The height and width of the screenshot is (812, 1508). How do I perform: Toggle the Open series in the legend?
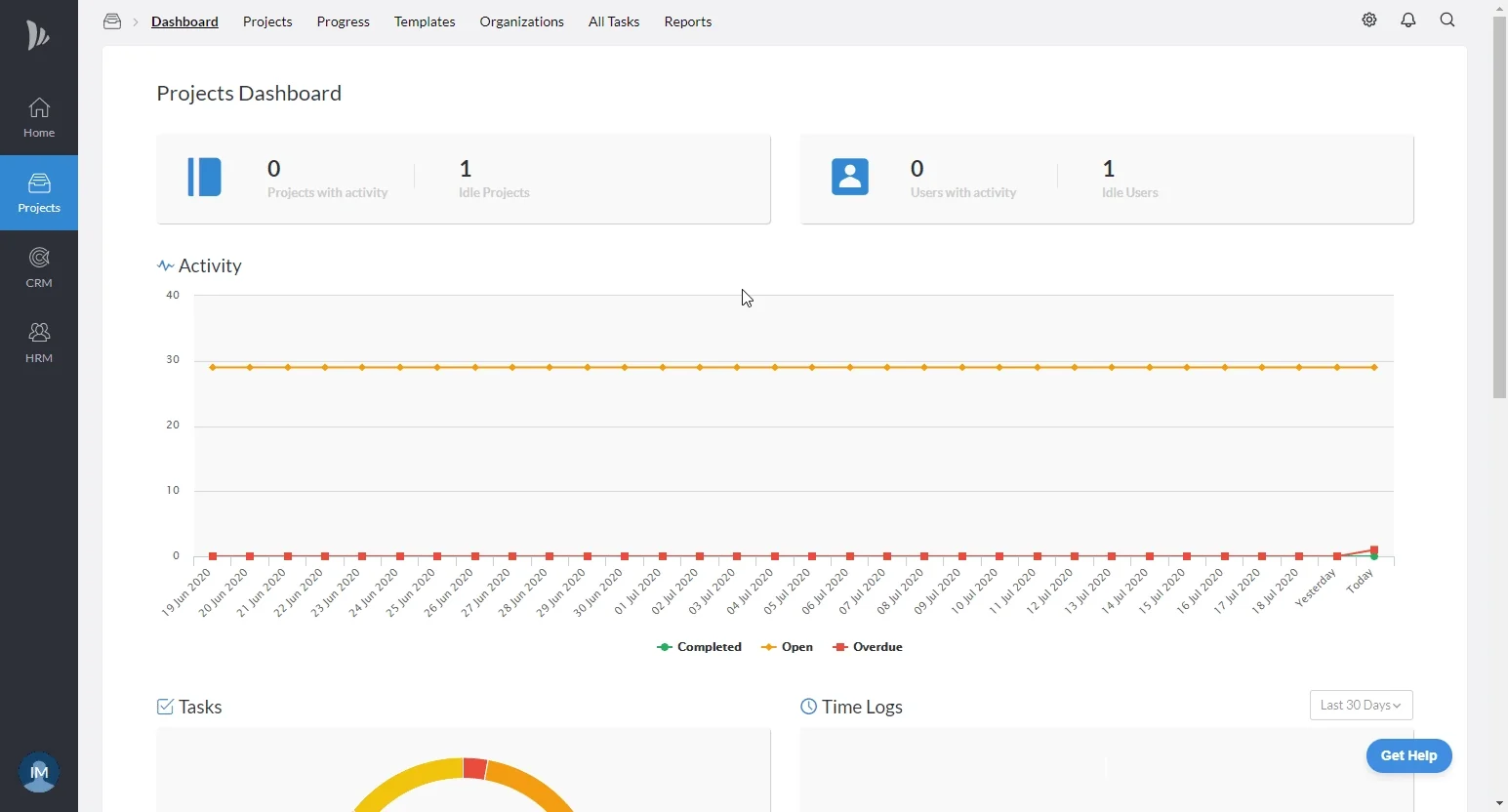[787, 647]
